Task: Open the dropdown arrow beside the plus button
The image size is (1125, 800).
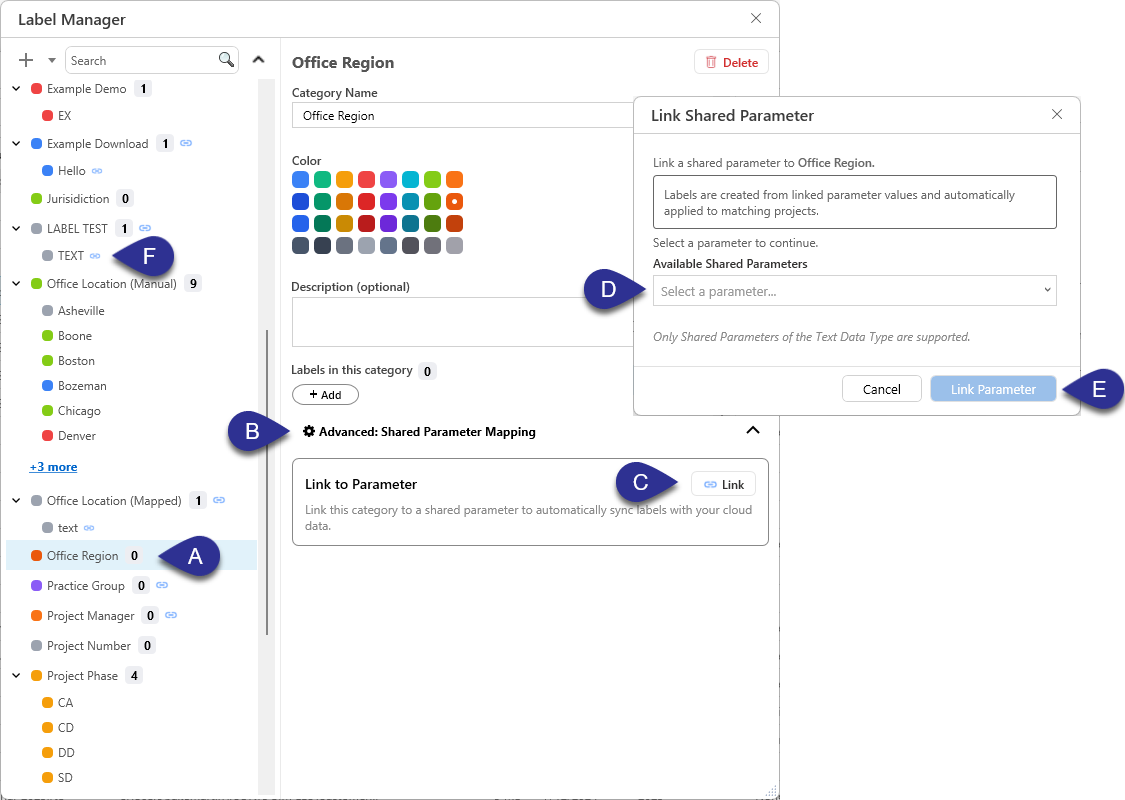Action: (x=52, y=59)
